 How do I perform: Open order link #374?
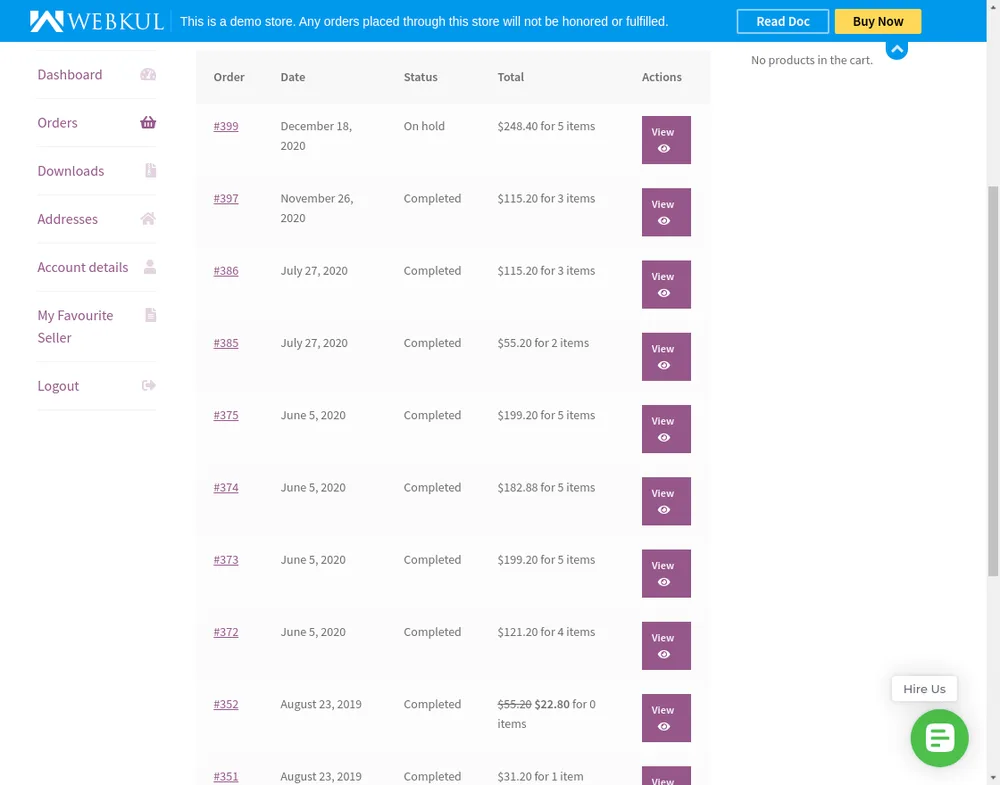[x=226, y=487]
